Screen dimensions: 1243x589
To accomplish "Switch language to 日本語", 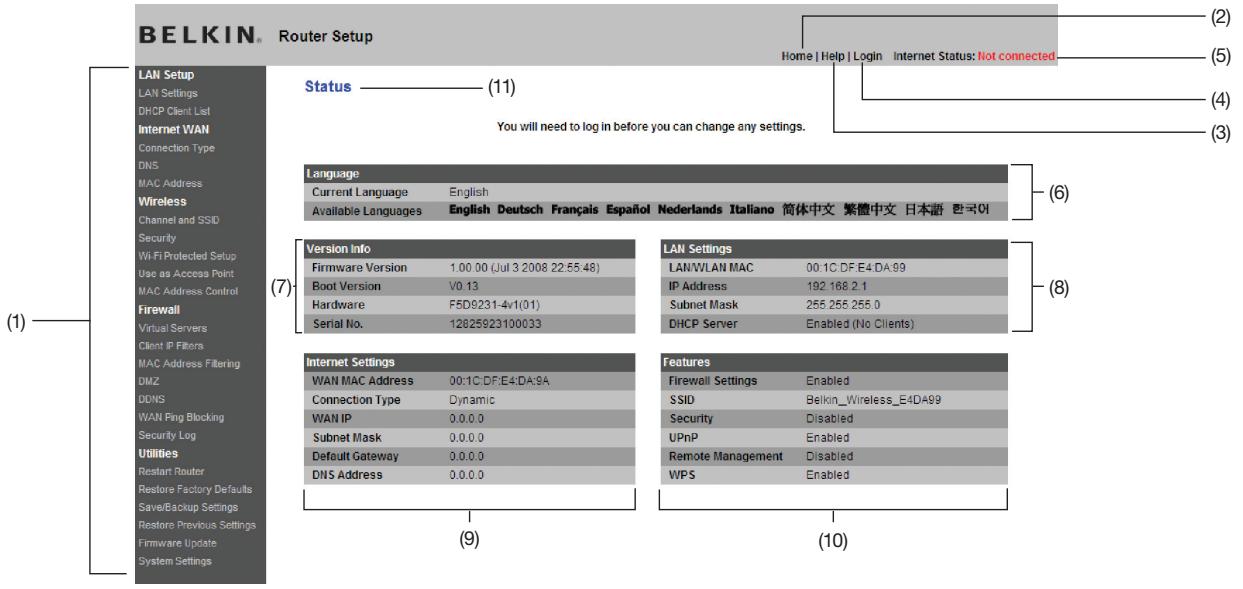I will click(923, 210).
